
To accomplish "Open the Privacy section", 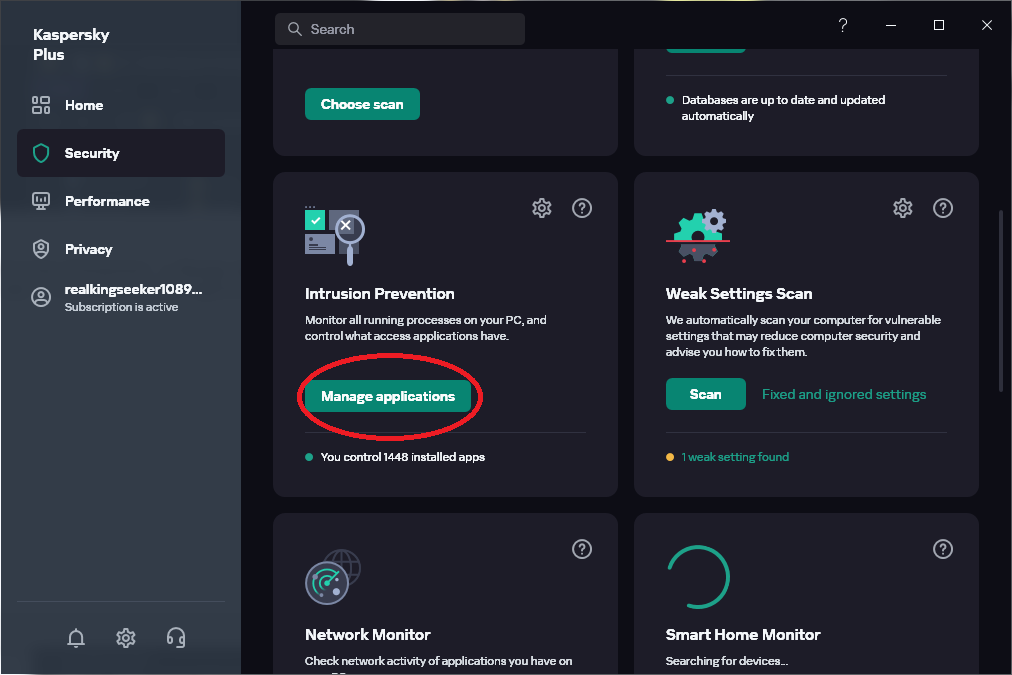I will (121, 249).
